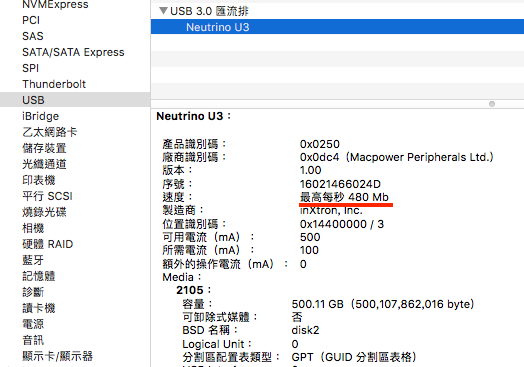Select PCI in the sidebar
Screen dimensions: 524x367
pos(31,20)
